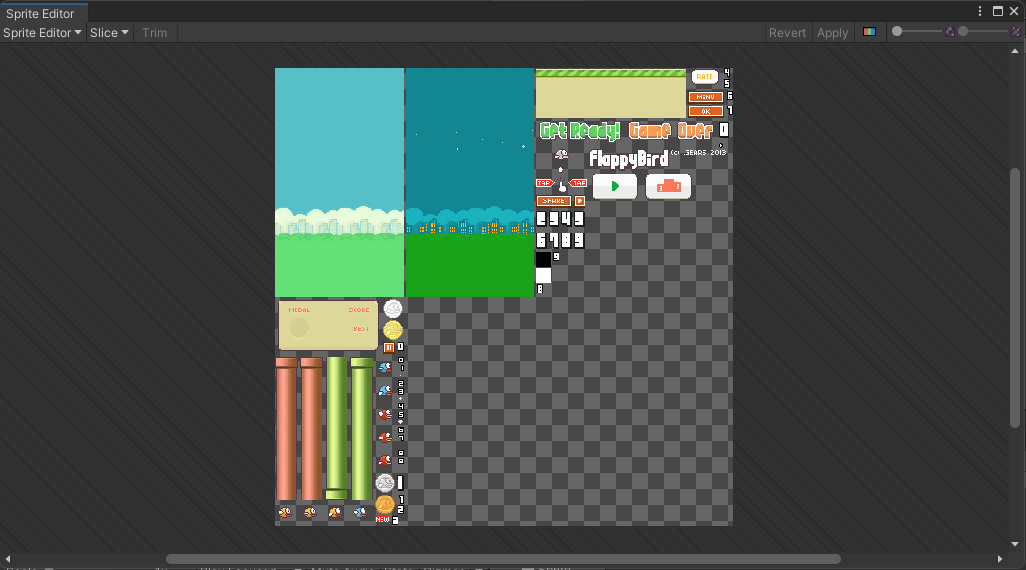Select the gold medal sprite beside panel
The width and height of the screenshot is (1026, 570).
[393, 330]
